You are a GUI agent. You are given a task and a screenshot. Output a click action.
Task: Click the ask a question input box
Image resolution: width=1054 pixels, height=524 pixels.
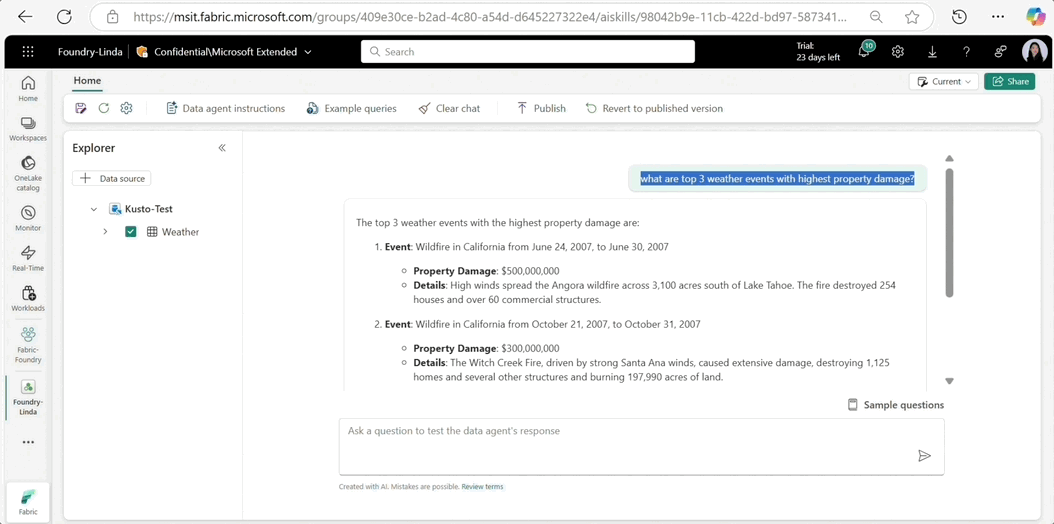click(641, 447)
